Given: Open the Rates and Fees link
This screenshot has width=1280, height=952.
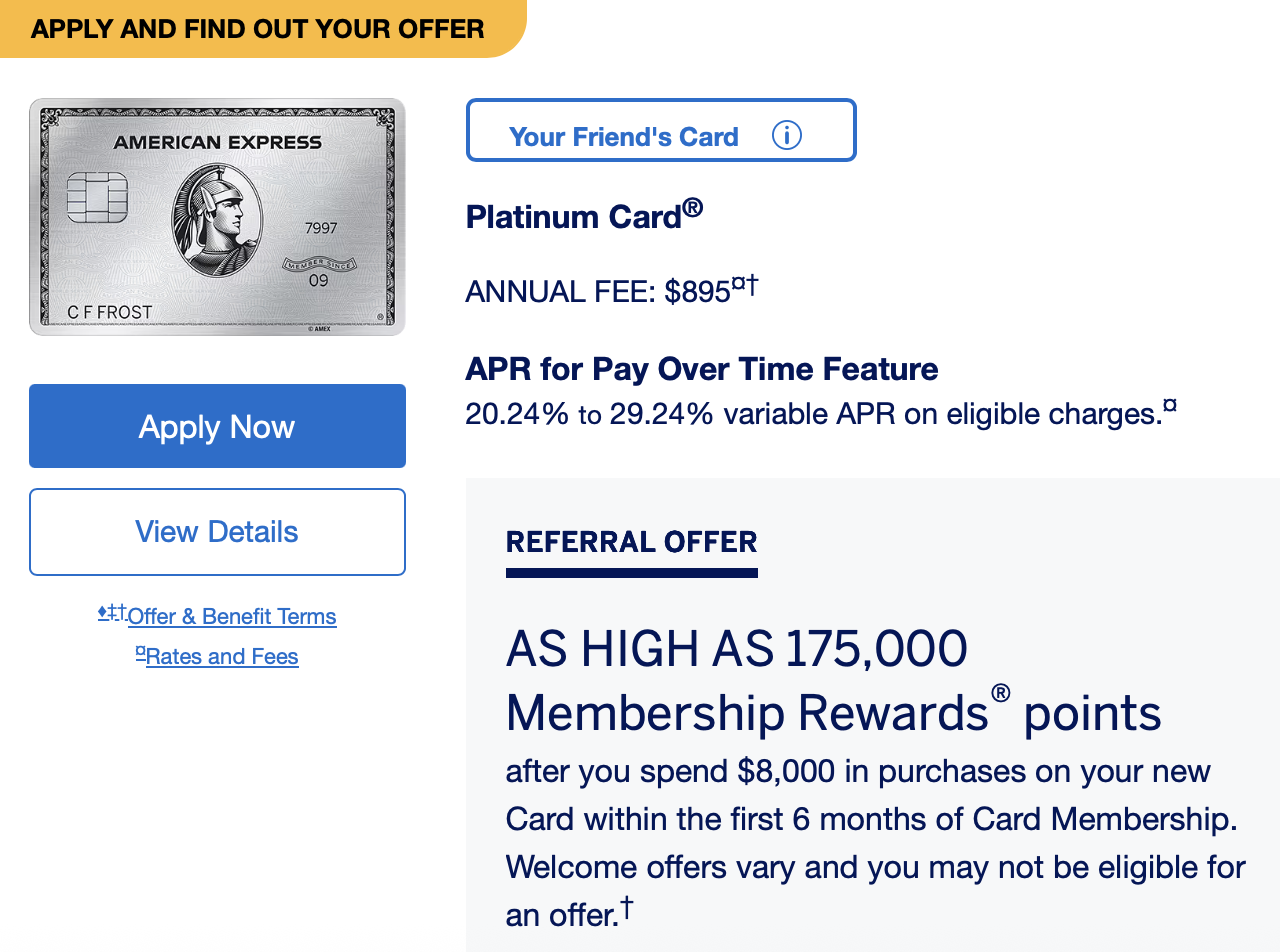Looking at the screenshot, I should [222, 657].
